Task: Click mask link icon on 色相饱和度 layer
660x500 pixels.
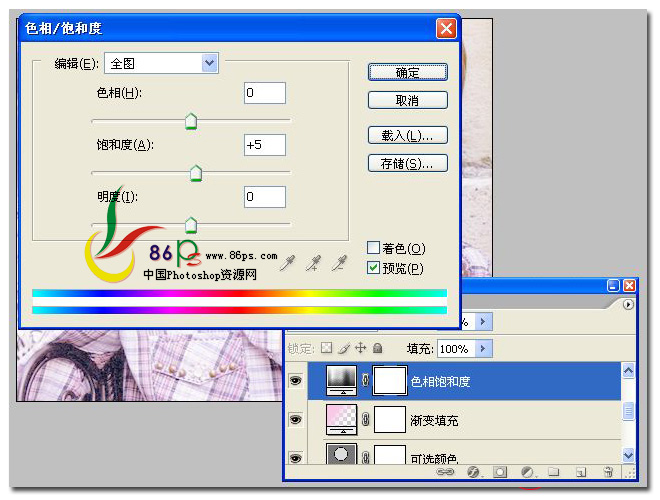Action: tap(365, 380)
